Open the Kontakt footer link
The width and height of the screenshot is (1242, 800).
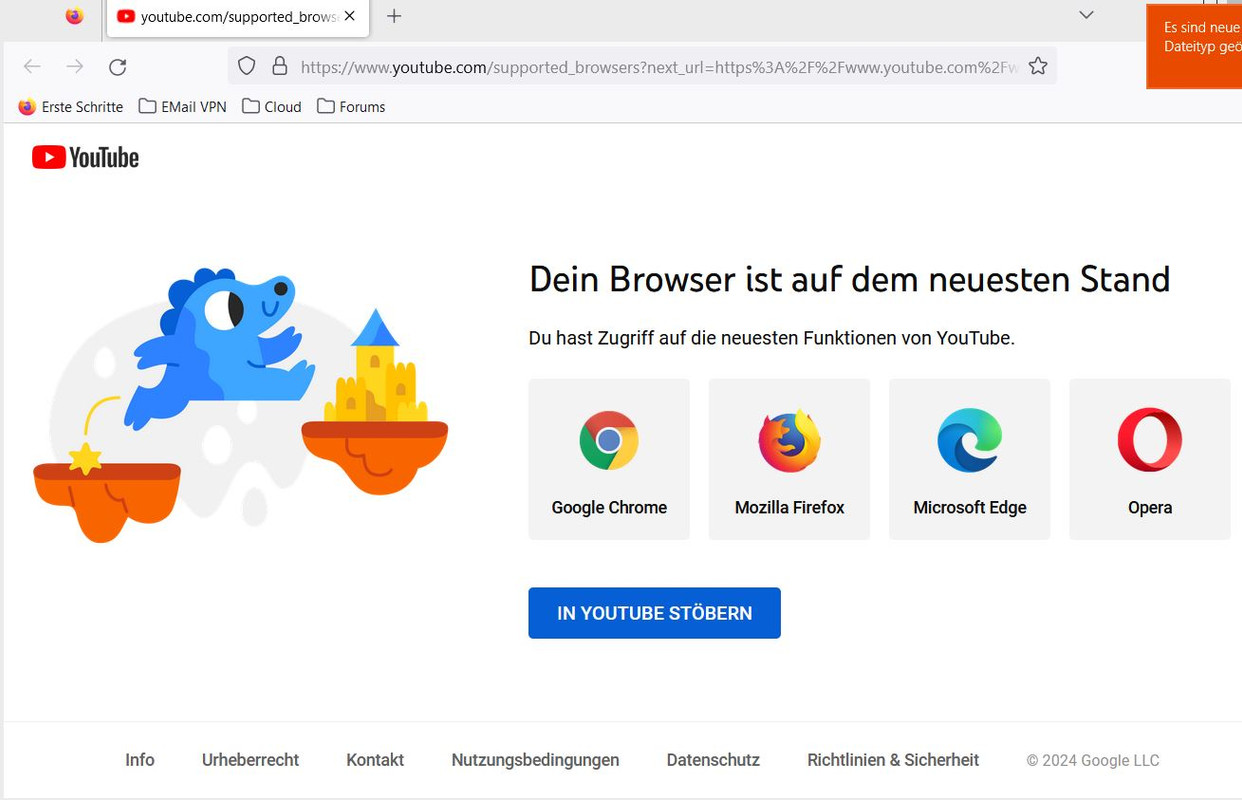tap(375, 760)
